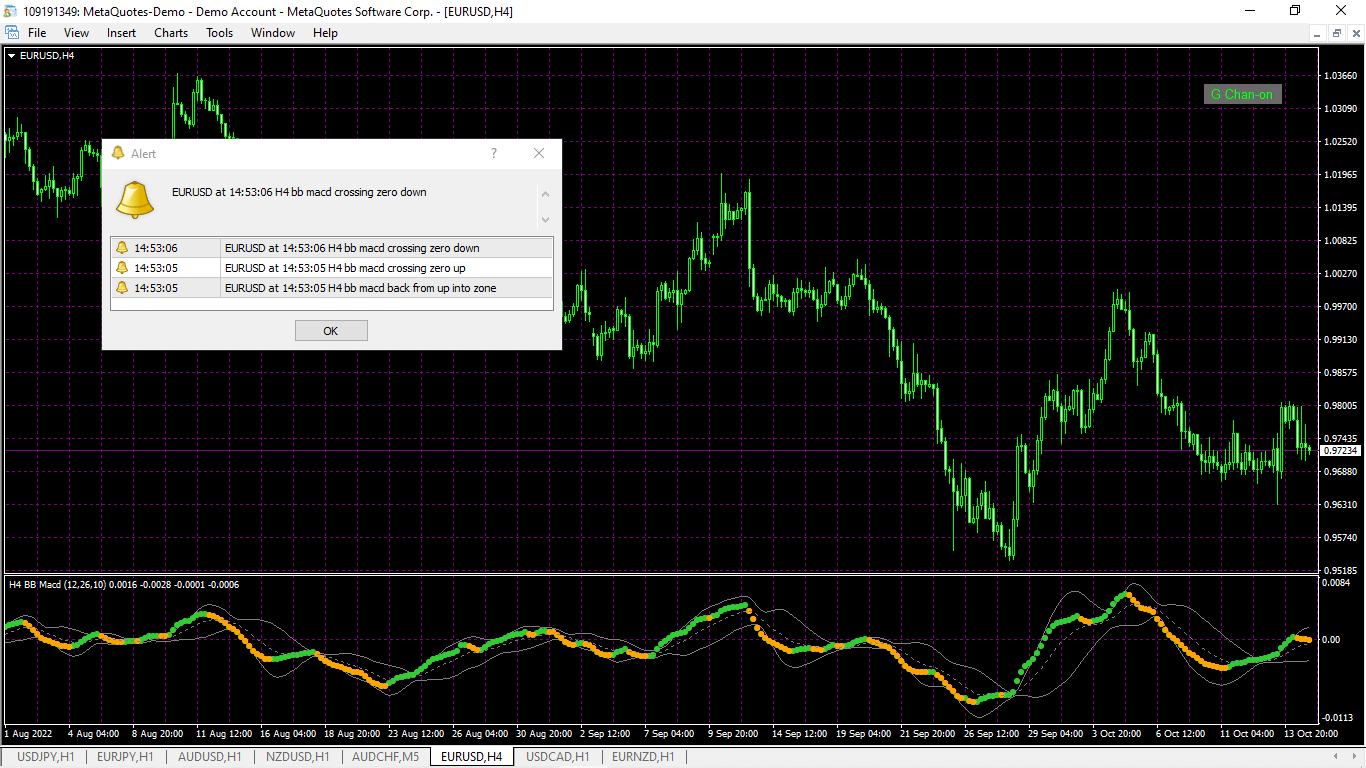Switch to the USDCAD,H1 chart tab
This screenshot has height=768, width=1366.
557,757
